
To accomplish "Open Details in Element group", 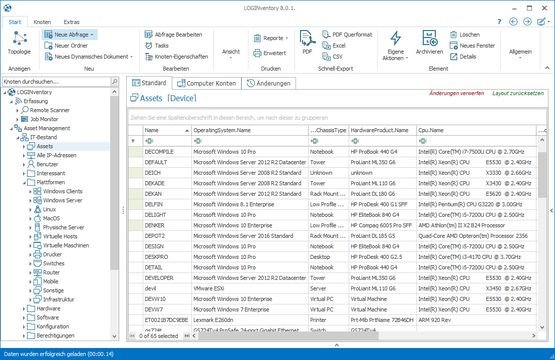I will click(x=463, y=56).
